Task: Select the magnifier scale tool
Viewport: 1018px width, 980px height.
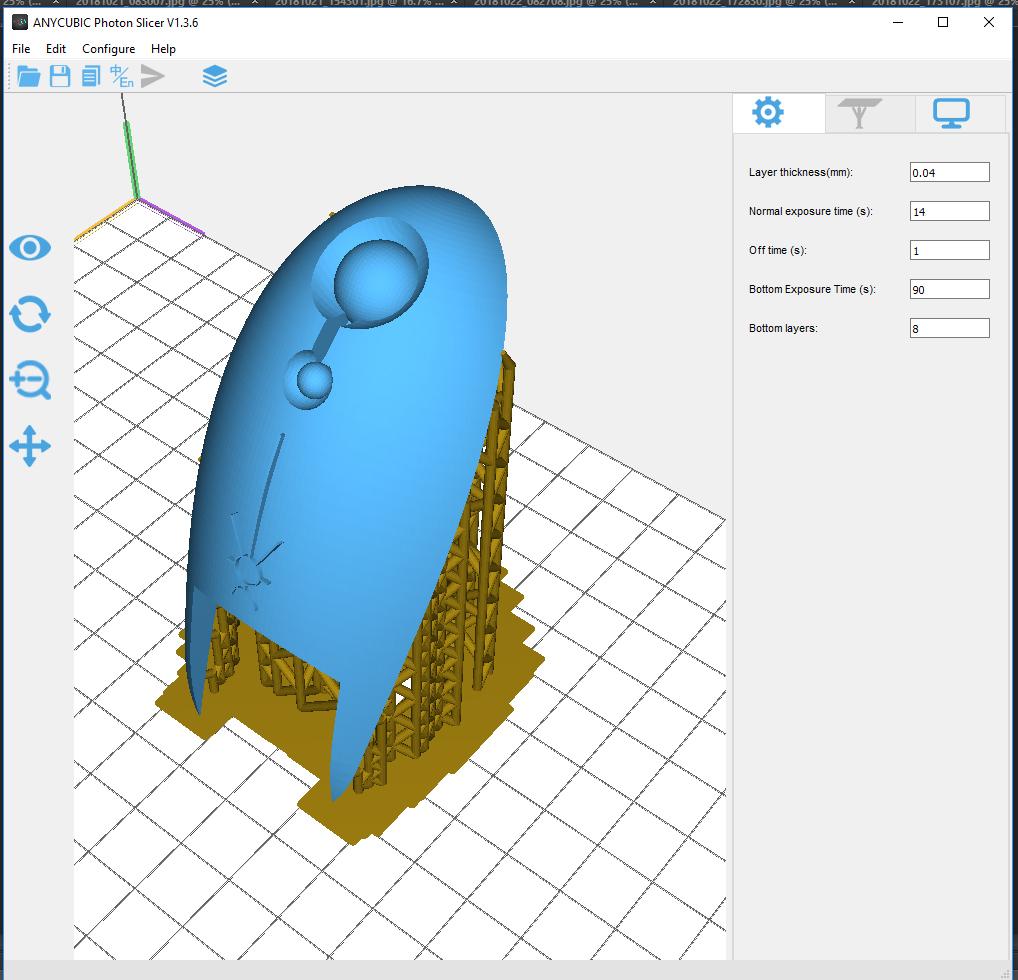Action: [31, 381]
